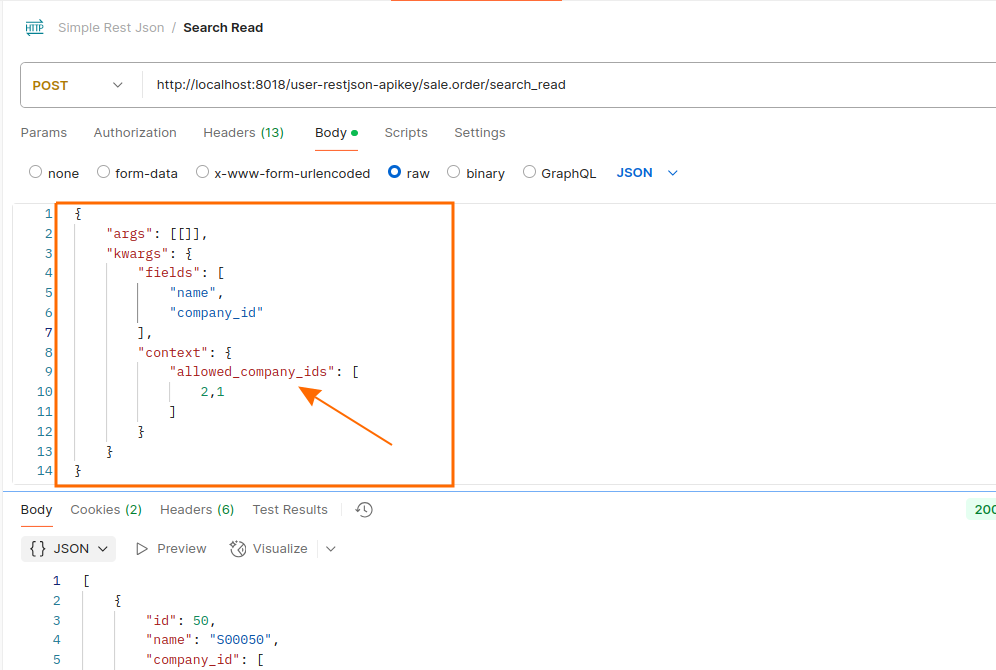Select the none body radio option
The image size is (996, 670).
click(36, 172)
